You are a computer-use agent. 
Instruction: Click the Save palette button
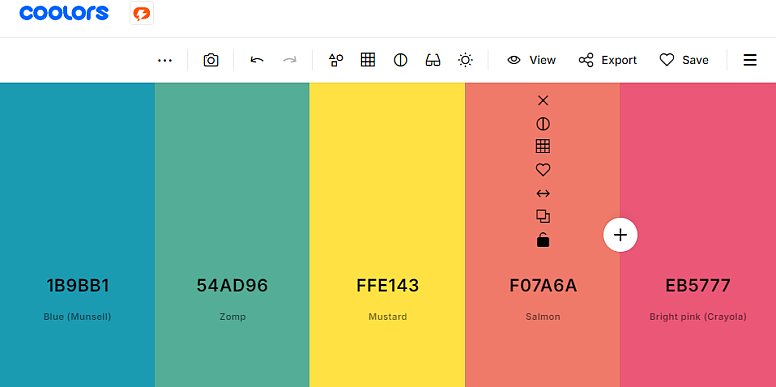pos(684,60)
